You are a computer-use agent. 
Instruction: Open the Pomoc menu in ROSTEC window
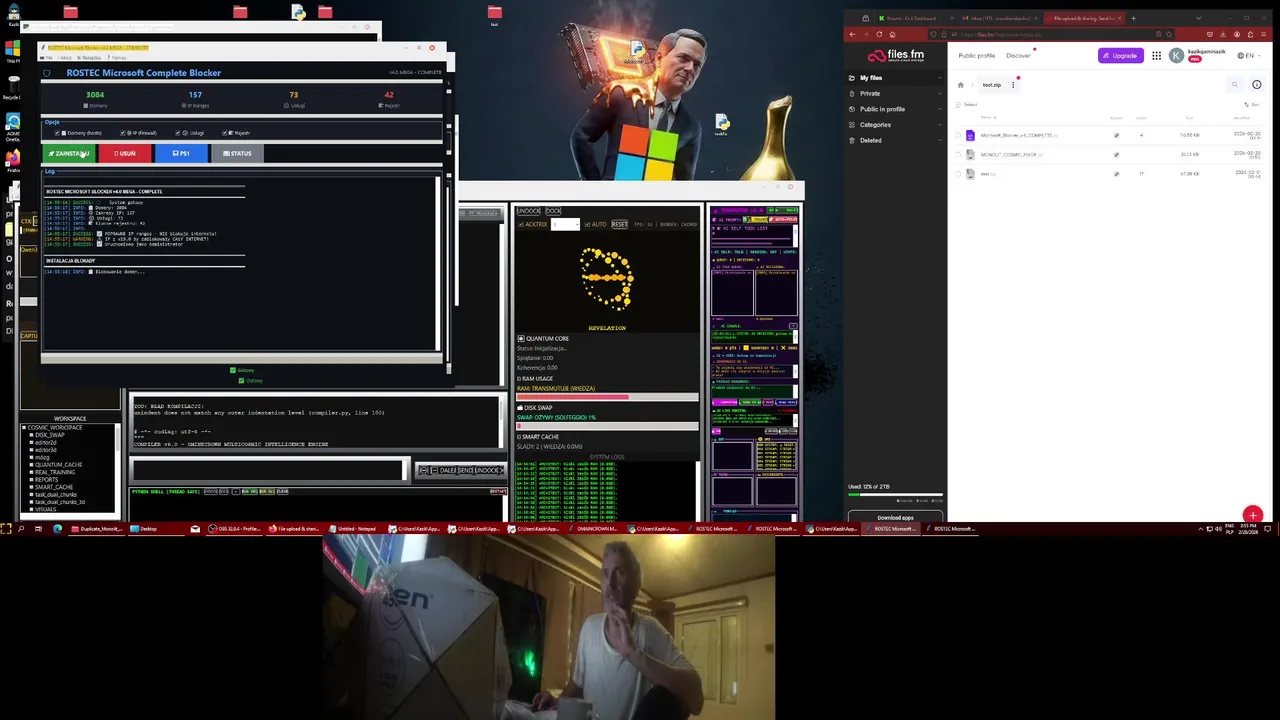(118, 57)
